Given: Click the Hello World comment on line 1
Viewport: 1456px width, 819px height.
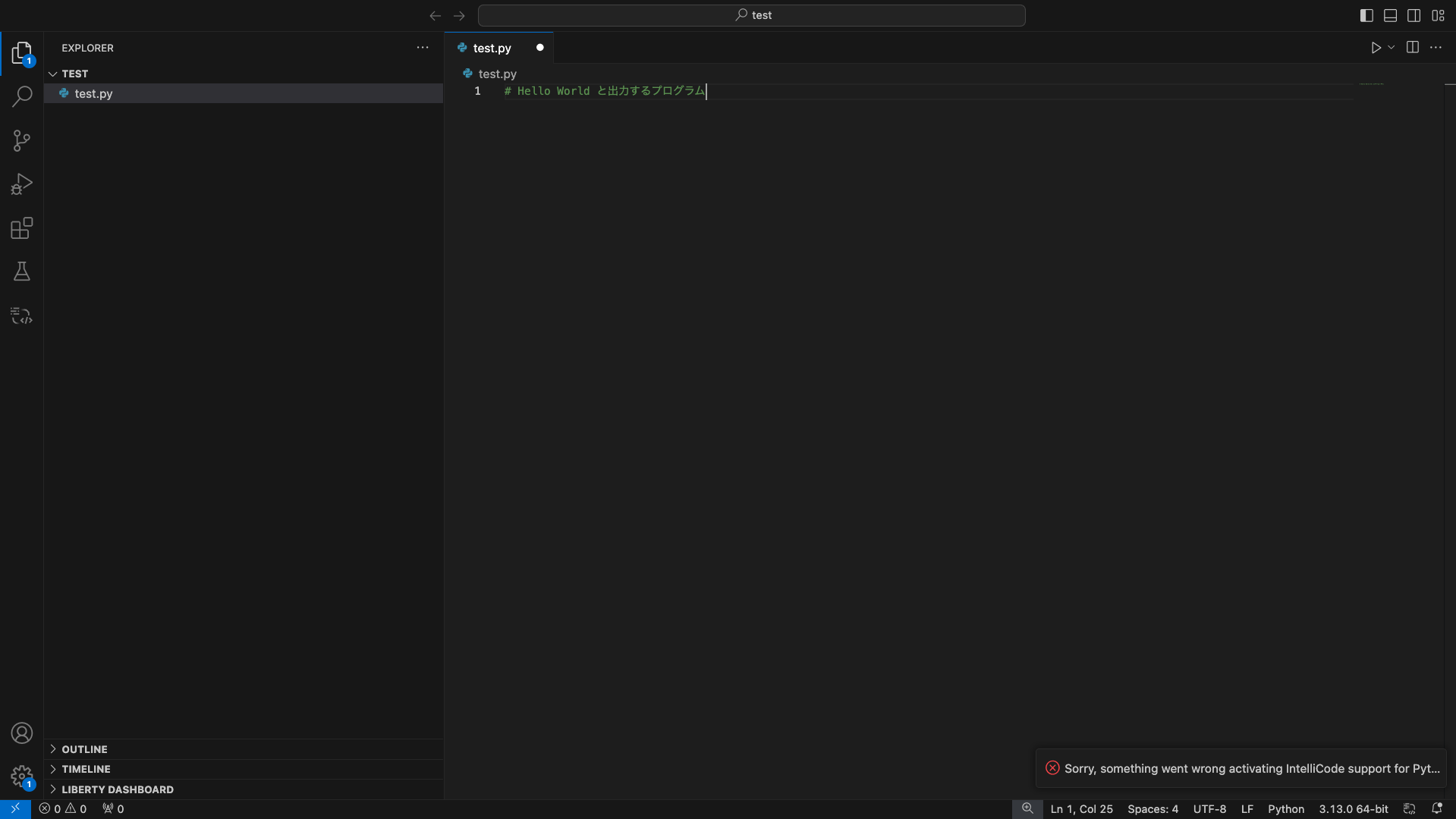Looking at the screenshot, I should (x=605, y=91).
